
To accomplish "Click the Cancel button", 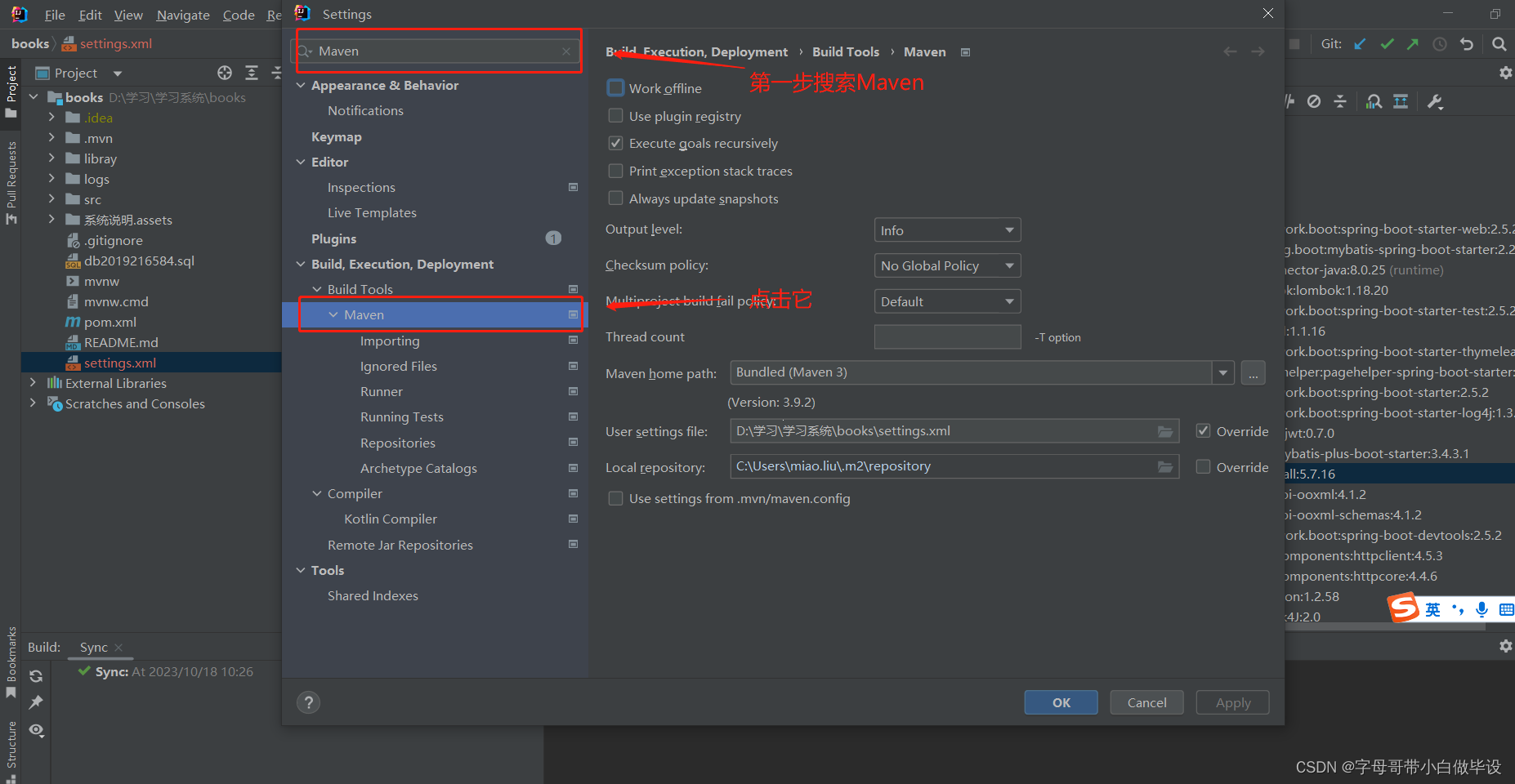I will point(1146,702).
